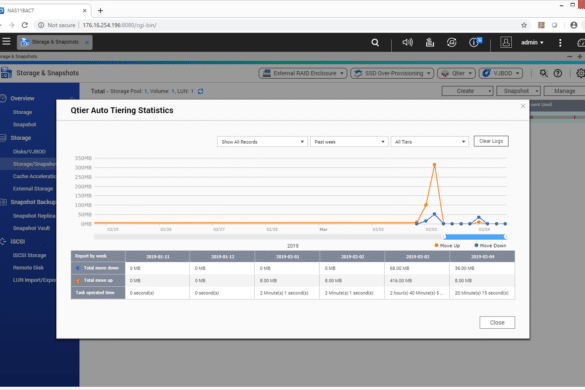Open the volume control speaker icon
585x390 pixels.
click(x=407, y=43)
